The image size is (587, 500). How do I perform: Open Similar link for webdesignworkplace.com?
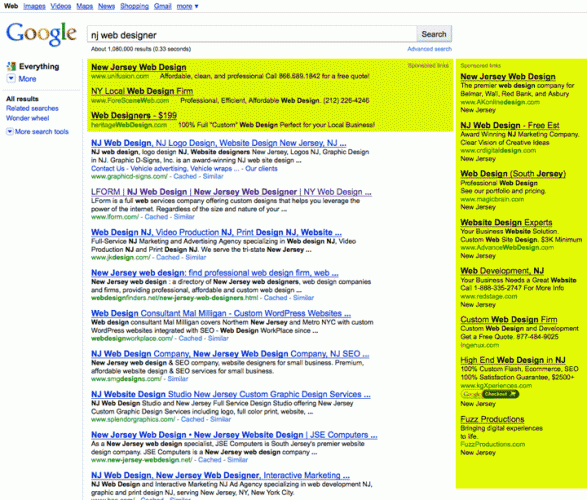point(218,338)
